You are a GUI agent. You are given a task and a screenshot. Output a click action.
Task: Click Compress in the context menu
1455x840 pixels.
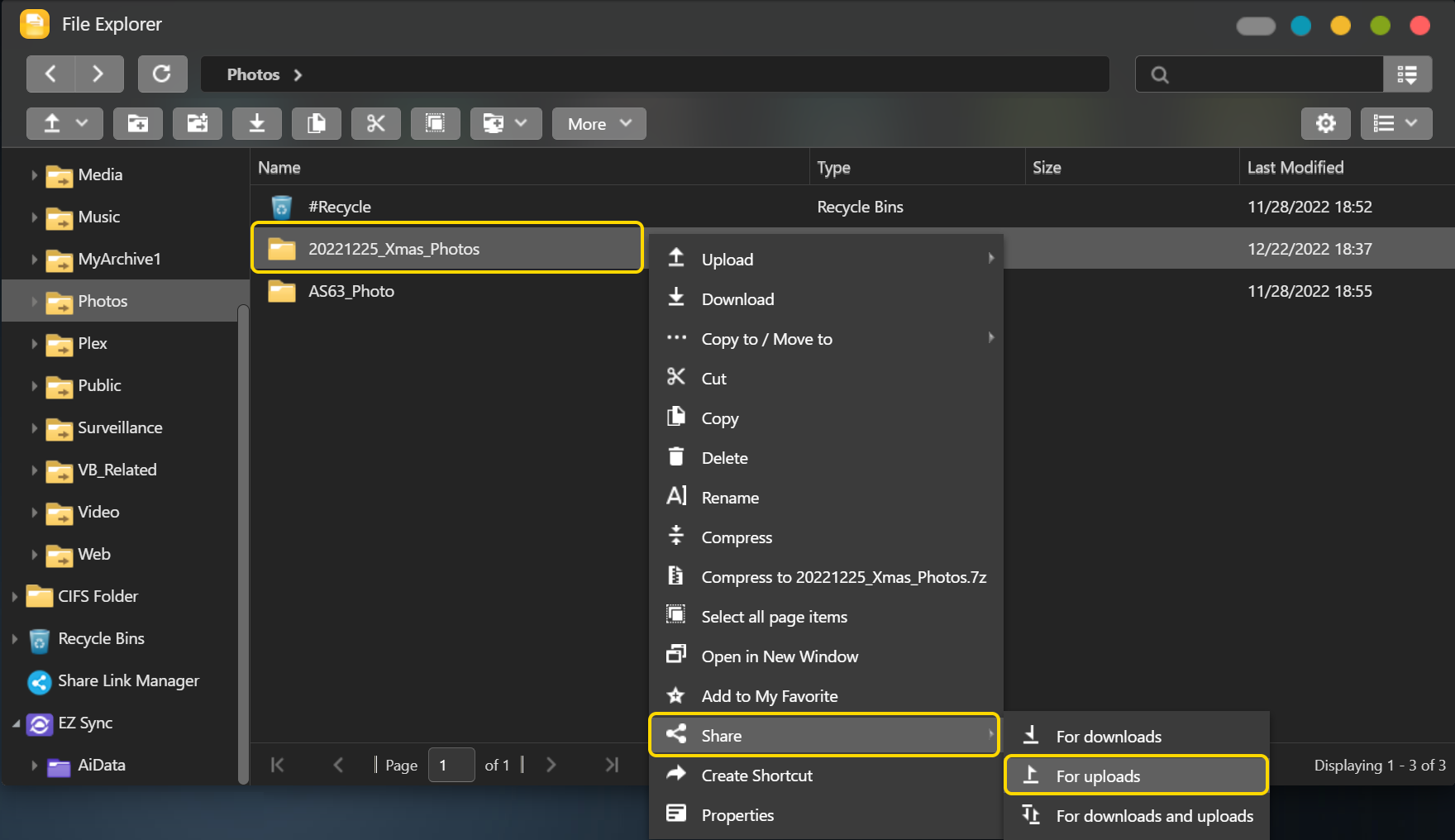coord(826,537)
